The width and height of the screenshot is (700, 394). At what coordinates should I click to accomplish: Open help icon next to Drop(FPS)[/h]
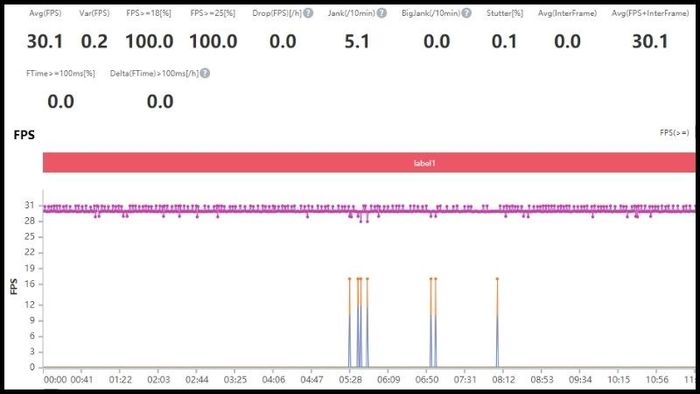[x=308, y=13]
